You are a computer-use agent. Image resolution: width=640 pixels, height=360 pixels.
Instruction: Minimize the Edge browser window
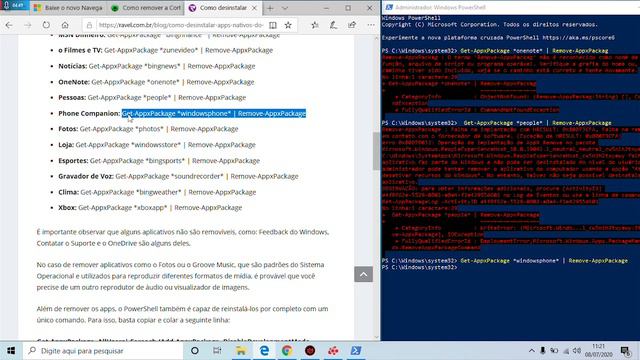(x=326, y=8)
